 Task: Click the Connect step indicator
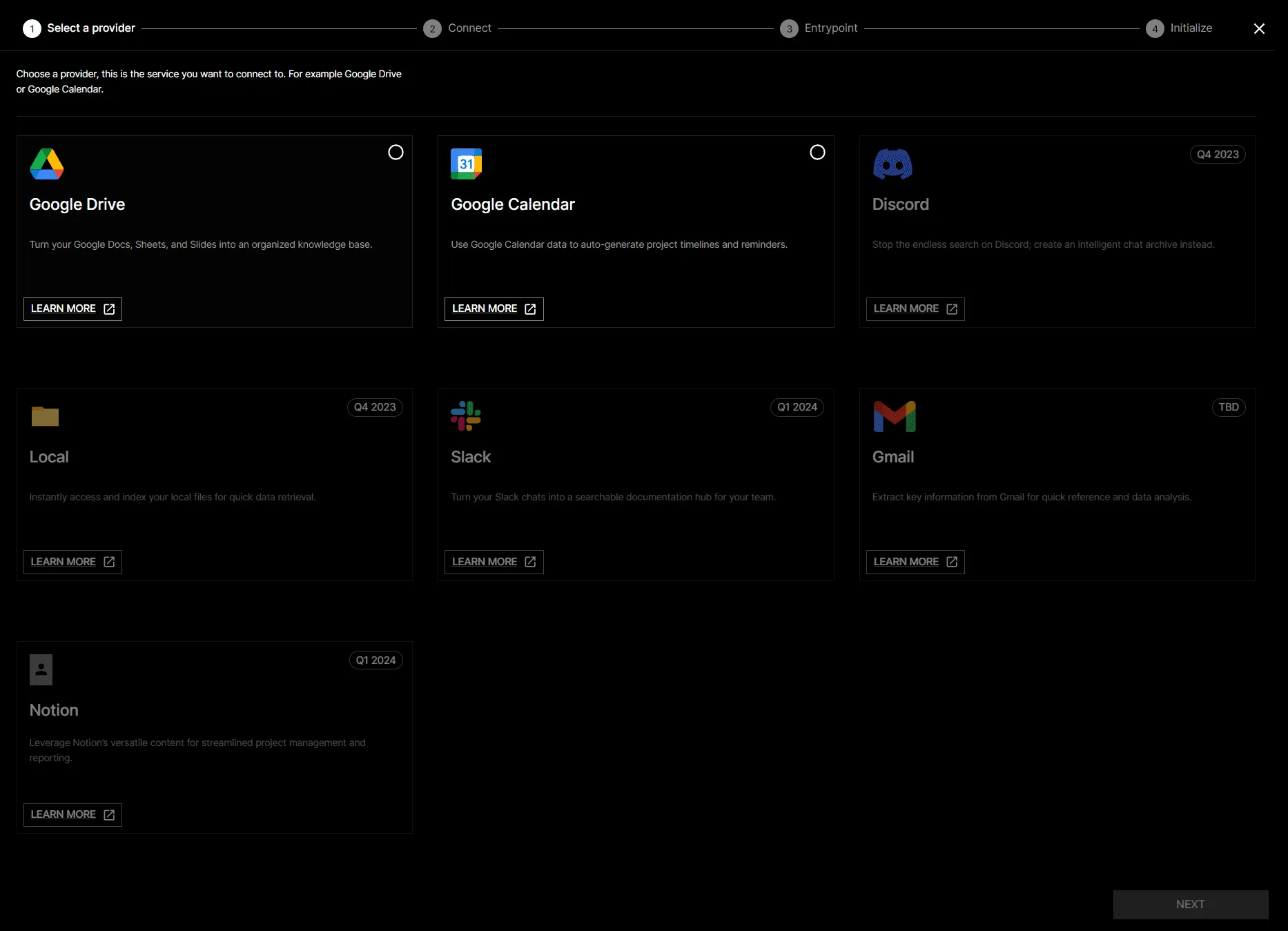pyautogui.click(x=457, y=28)
